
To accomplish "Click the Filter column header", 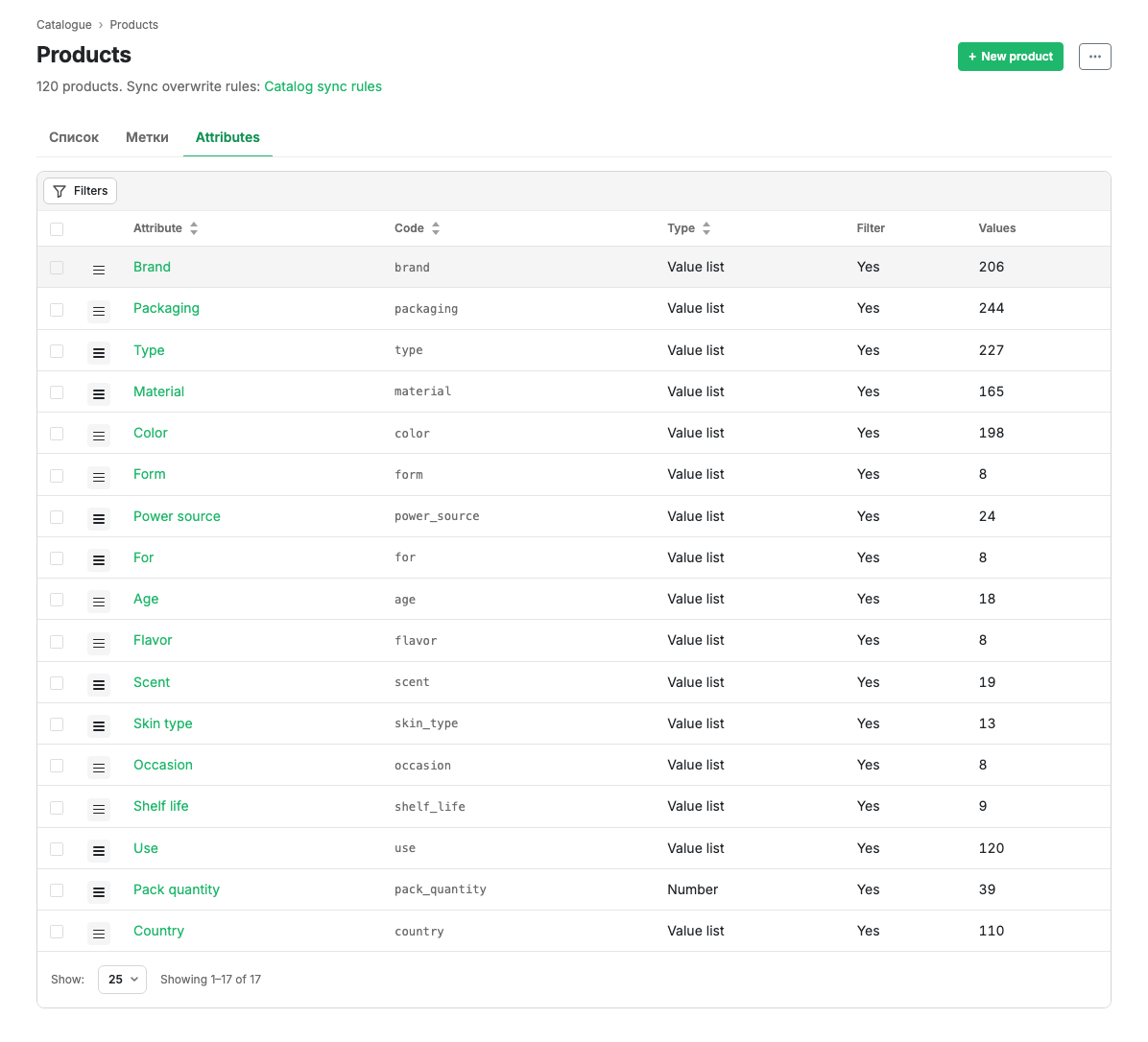I will coord(871,228).
